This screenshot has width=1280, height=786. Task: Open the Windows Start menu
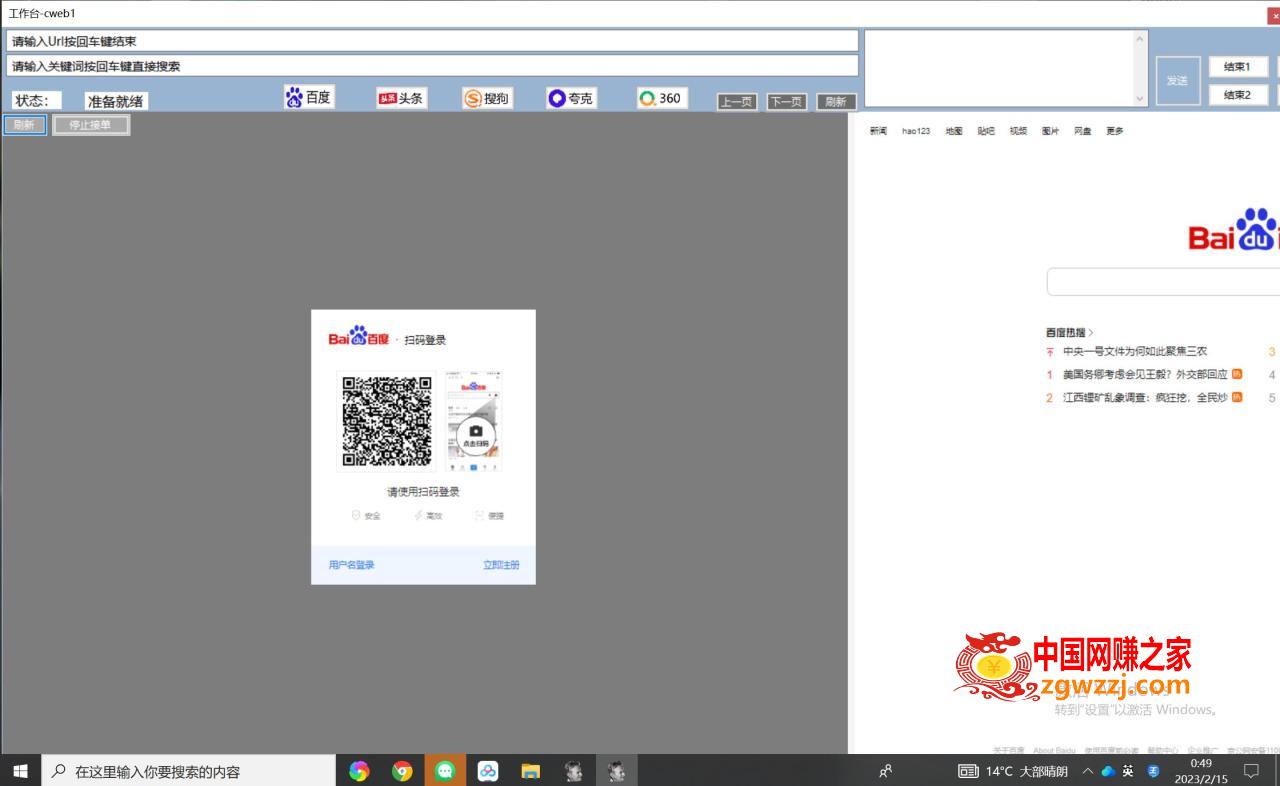[20, 771]
